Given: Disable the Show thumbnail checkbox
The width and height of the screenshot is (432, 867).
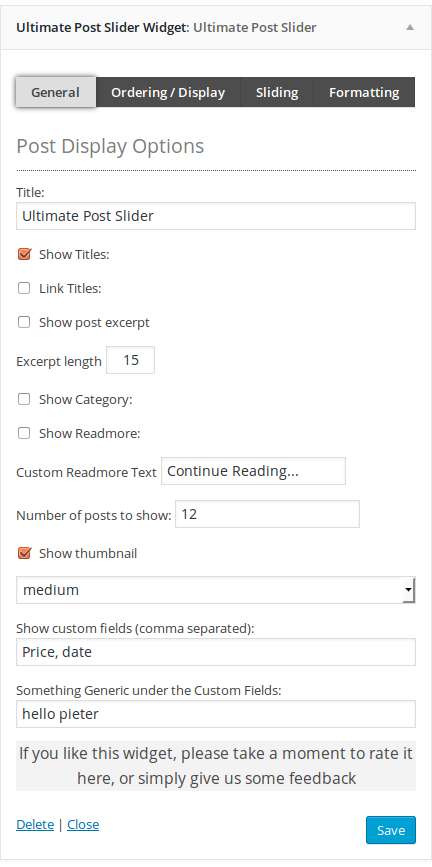Looking at the screenshot, I should tap(24, 553).
